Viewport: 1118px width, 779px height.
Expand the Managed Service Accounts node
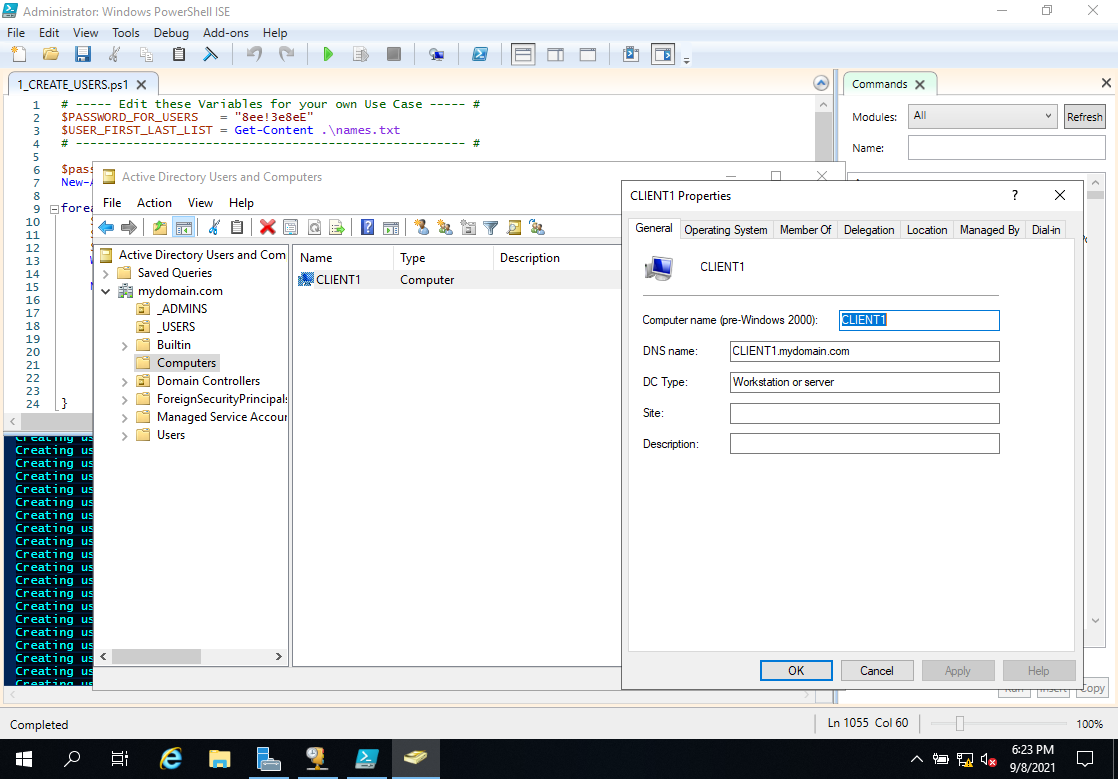point(125,418)
